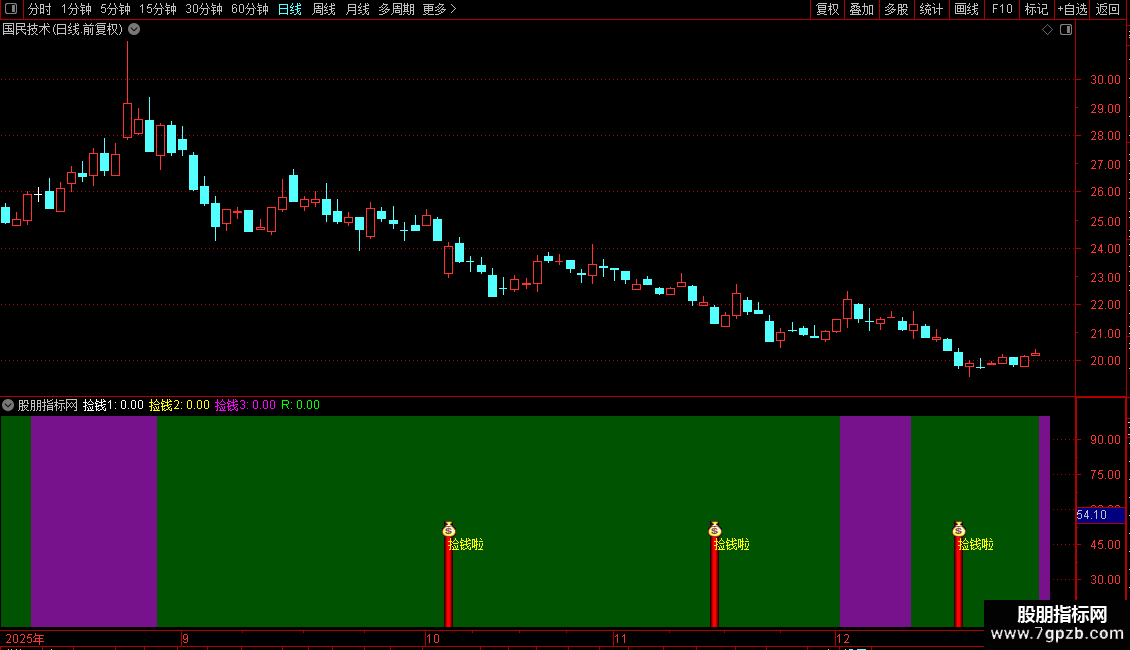
Task: Open the 多周期 multi-period view
Action: tap(396, 9)
